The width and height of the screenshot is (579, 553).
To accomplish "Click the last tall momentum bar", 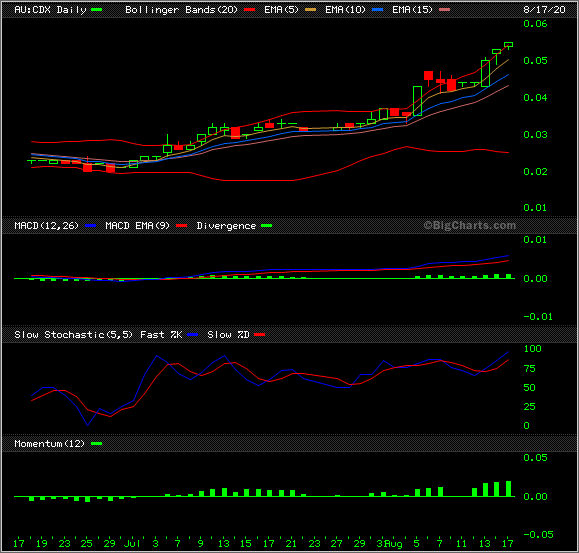I will 508,489.
